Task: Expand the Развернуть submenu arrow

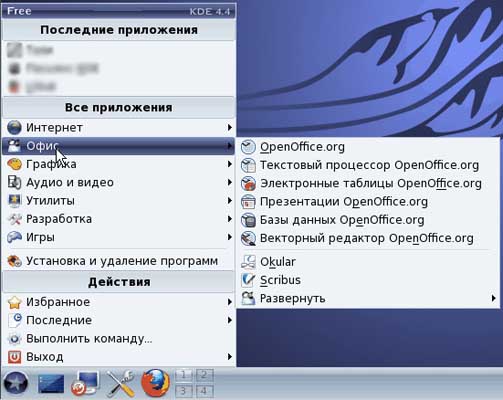Action: click(x=493, y=298)
